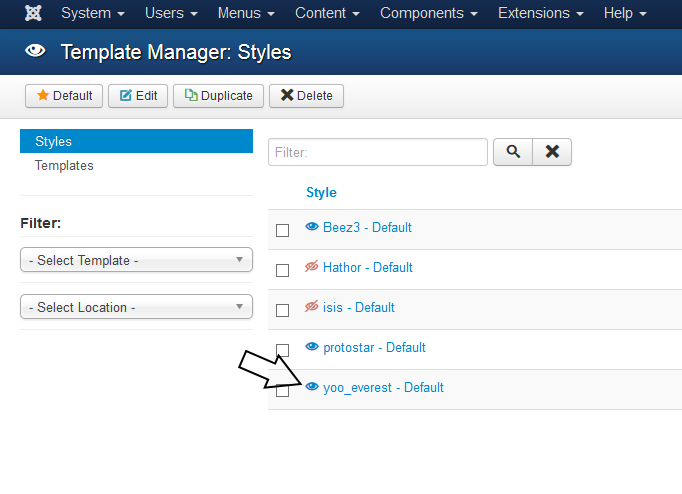Sort by the Style column header

click(x=321, y=192)
